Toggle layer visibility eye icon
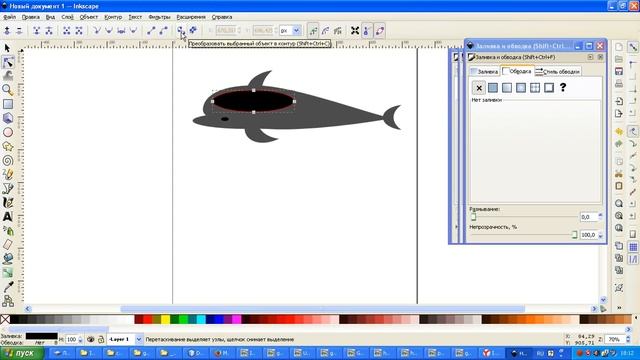 [x=91, y=339]
